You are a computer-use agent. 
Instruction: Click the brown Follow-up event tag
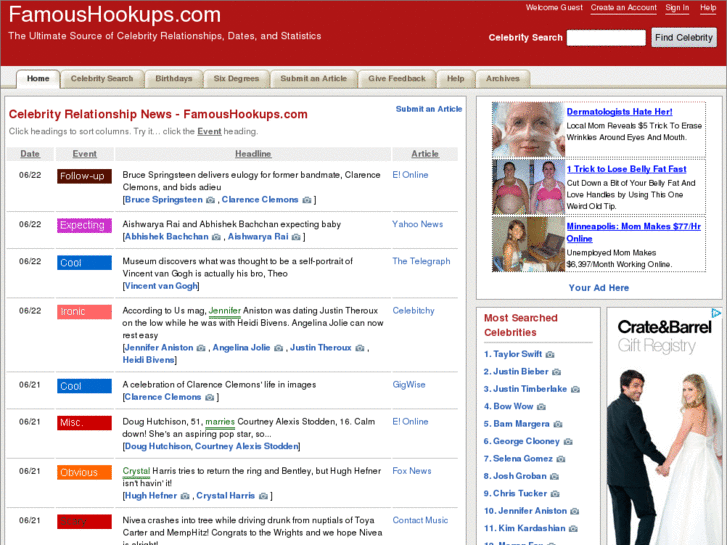[x=84, y=176]
